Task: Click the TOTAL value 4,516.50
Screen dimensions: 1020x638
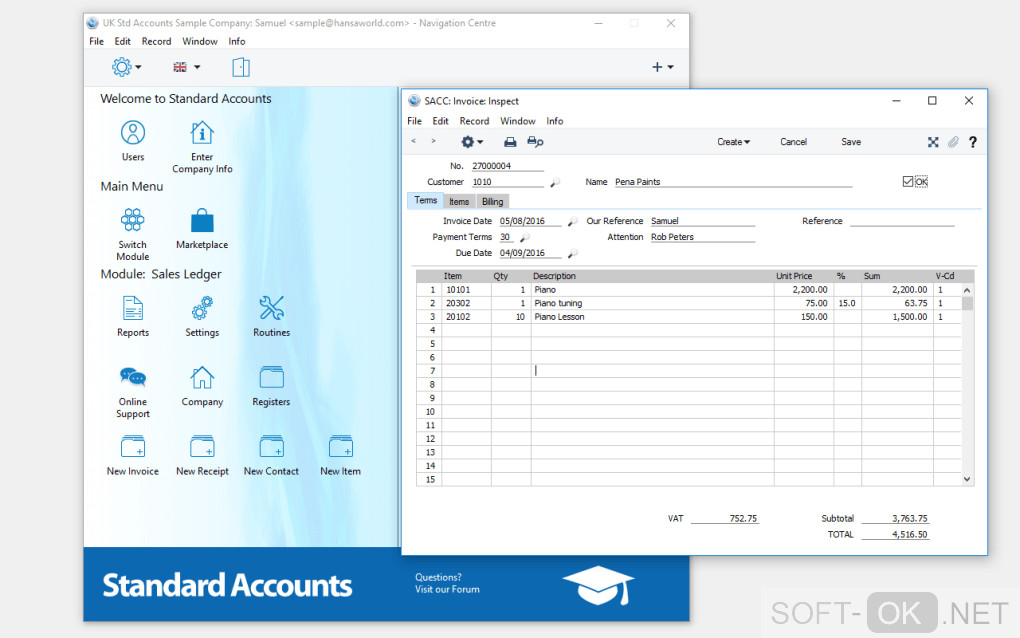Action: click(x=896, y=535)
